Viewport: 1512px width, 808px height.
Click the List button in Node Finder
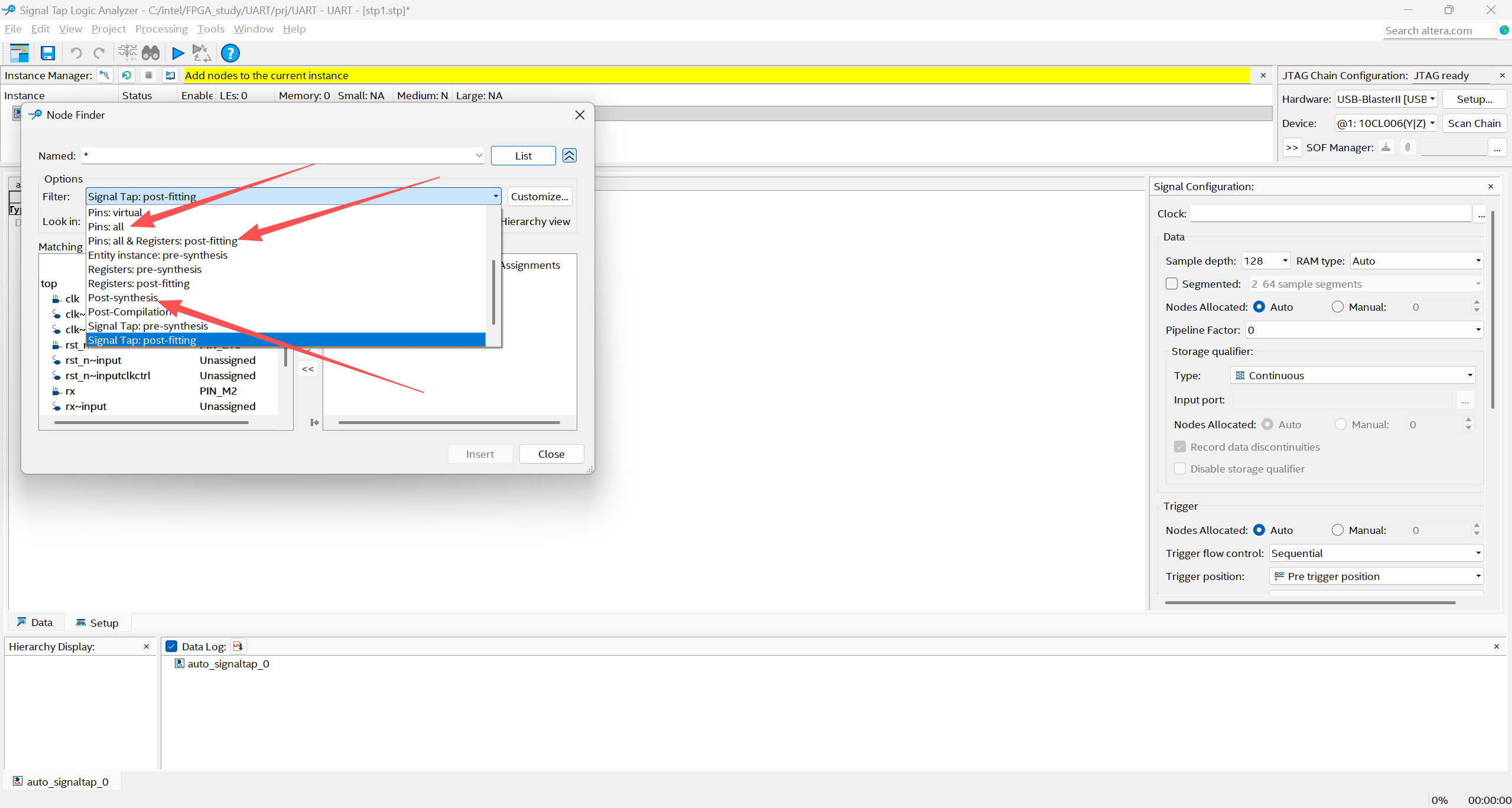click(x=523, y=155)
